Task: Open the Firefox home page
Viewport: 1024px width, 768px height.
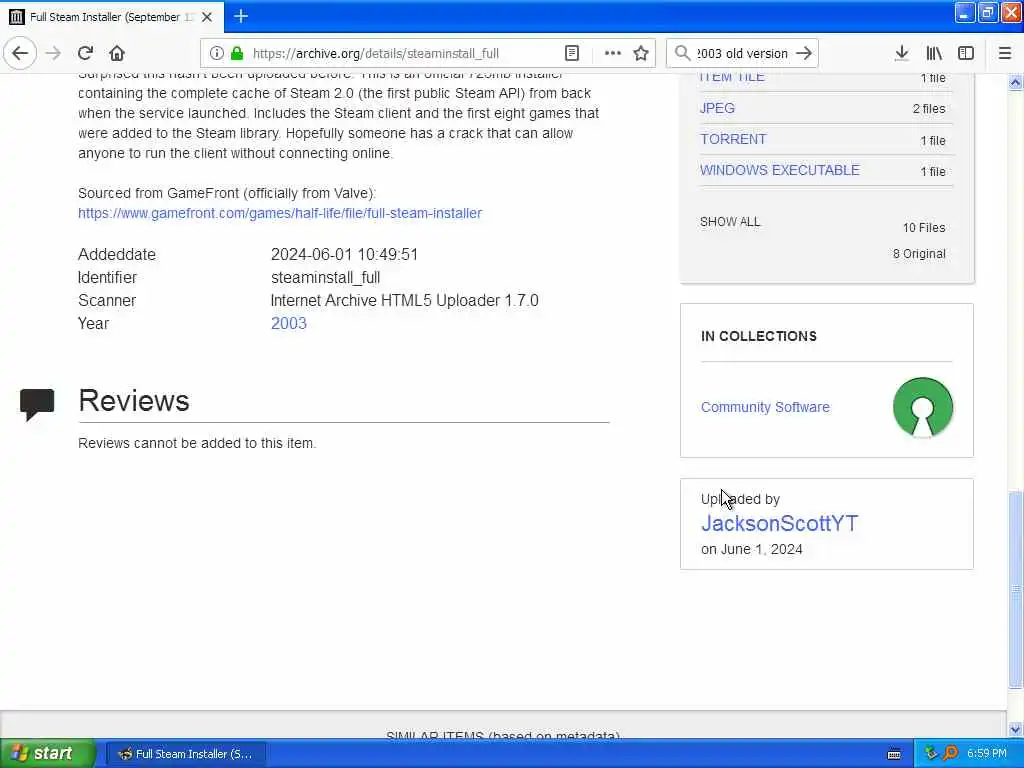Action: (x=117, y=53)
